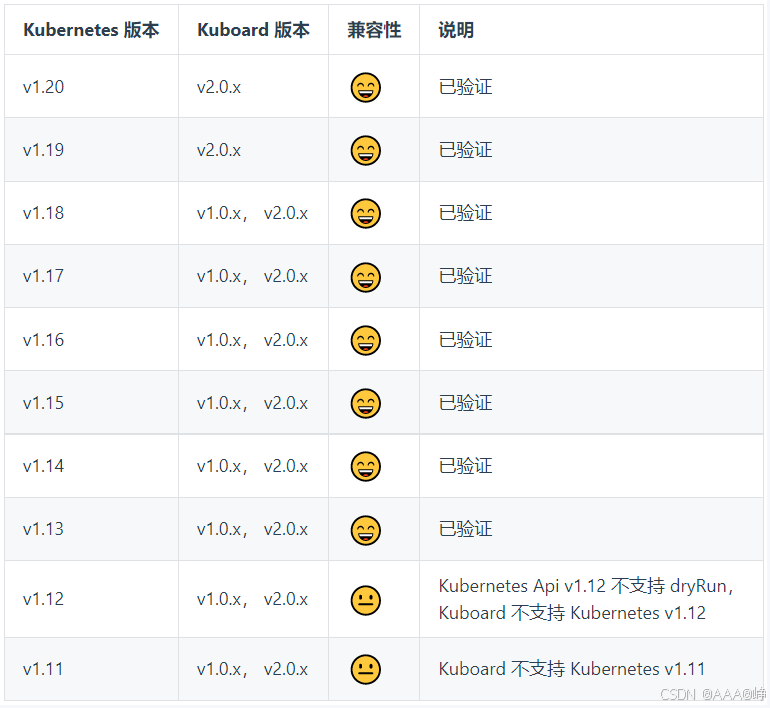The width and height of the screenshot is (770, 708).
Task: Click the neutral face emoji in the v1.11 row
Action: tap(365, 669)
